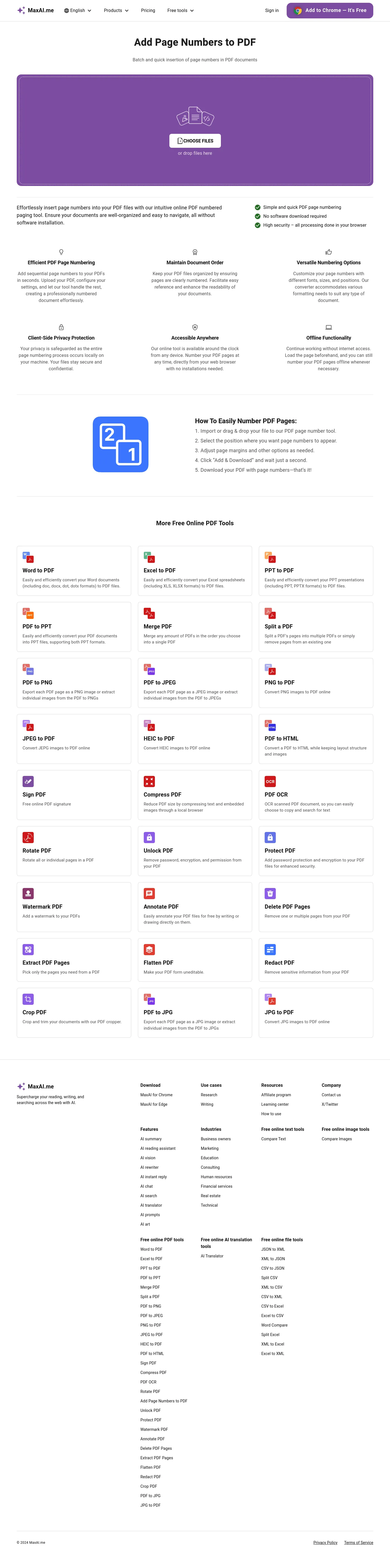
Task: Click the file upload illustration icon
Action: tap(195, 116)
